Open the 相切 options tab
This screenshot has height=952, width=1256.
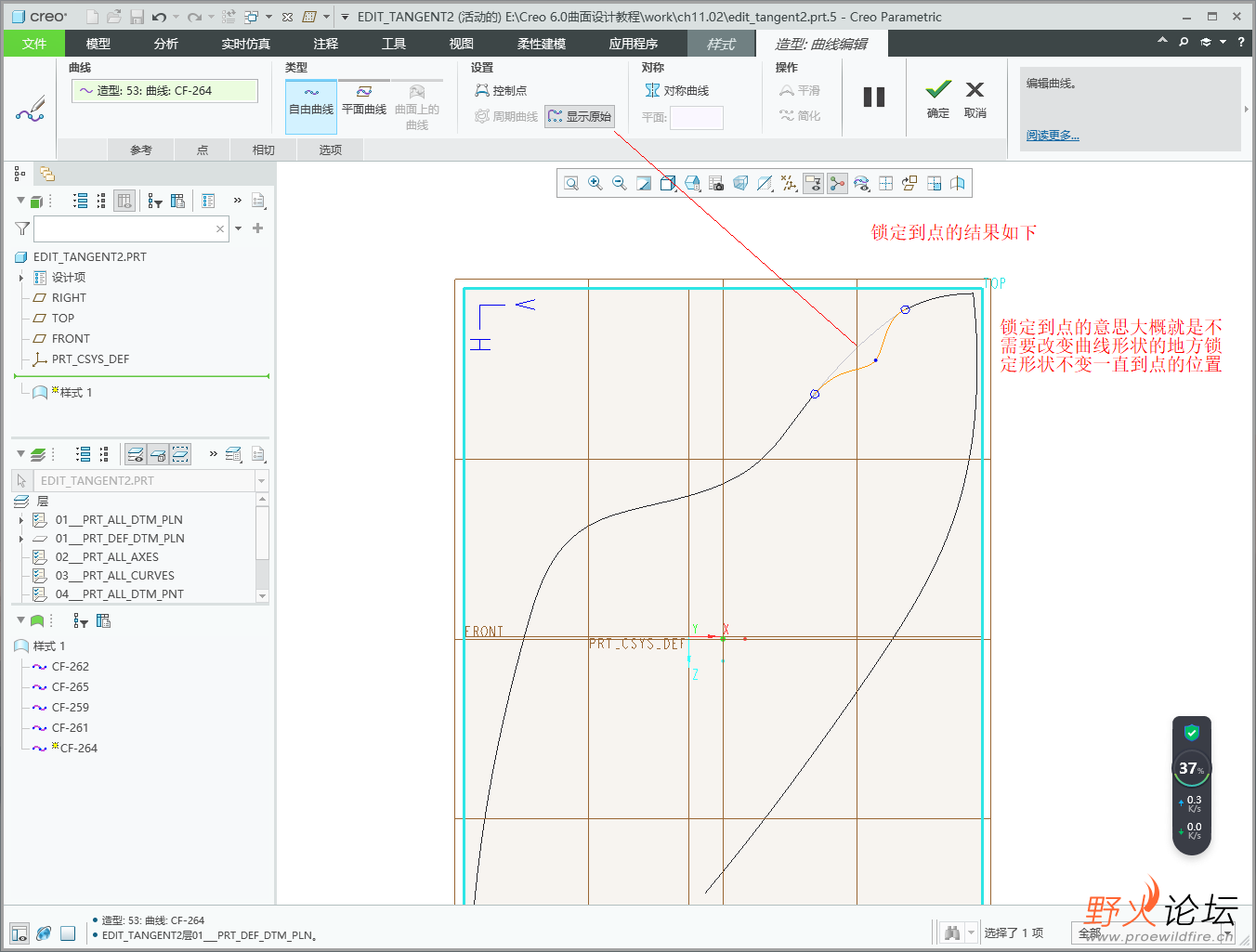click(x=264, y=150)
